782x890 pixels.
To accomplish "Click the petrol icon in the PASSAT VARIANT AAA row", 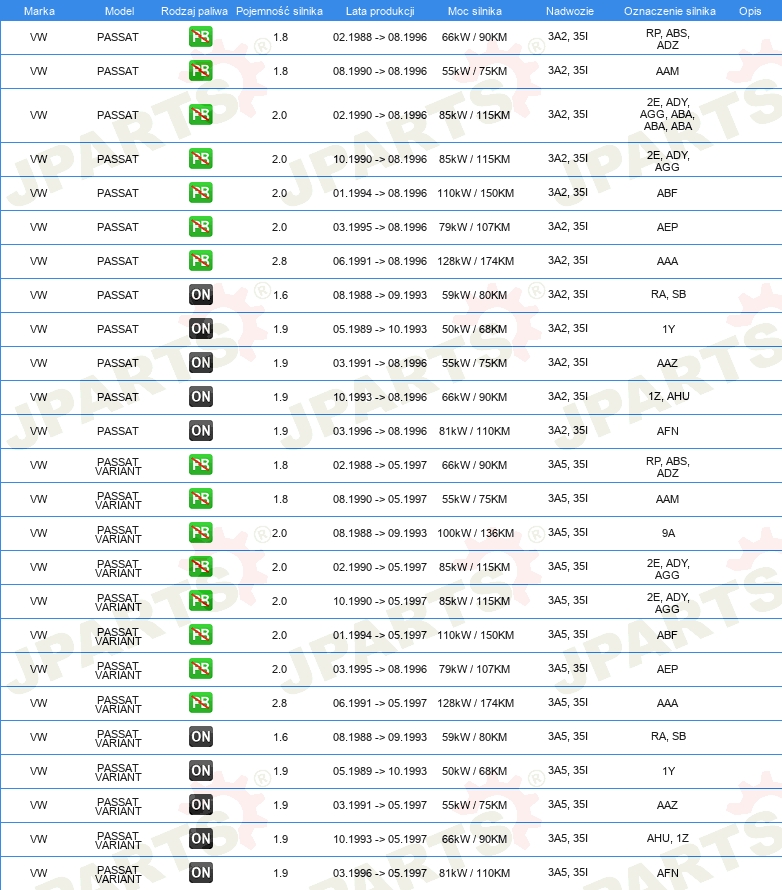I will [x=201, y=703].
